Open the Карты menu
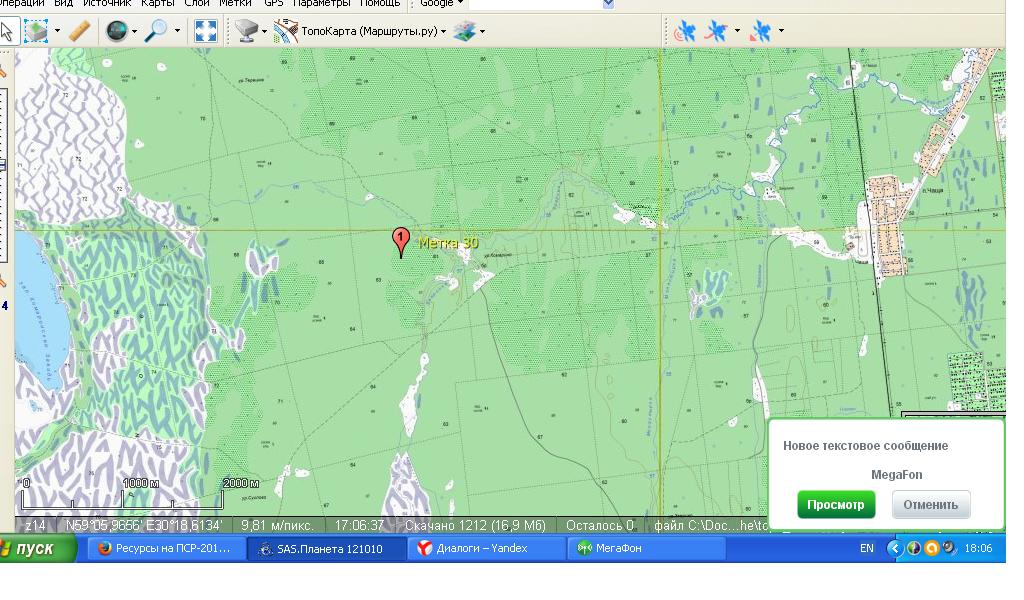1024x600 pixels. point(157,4)
